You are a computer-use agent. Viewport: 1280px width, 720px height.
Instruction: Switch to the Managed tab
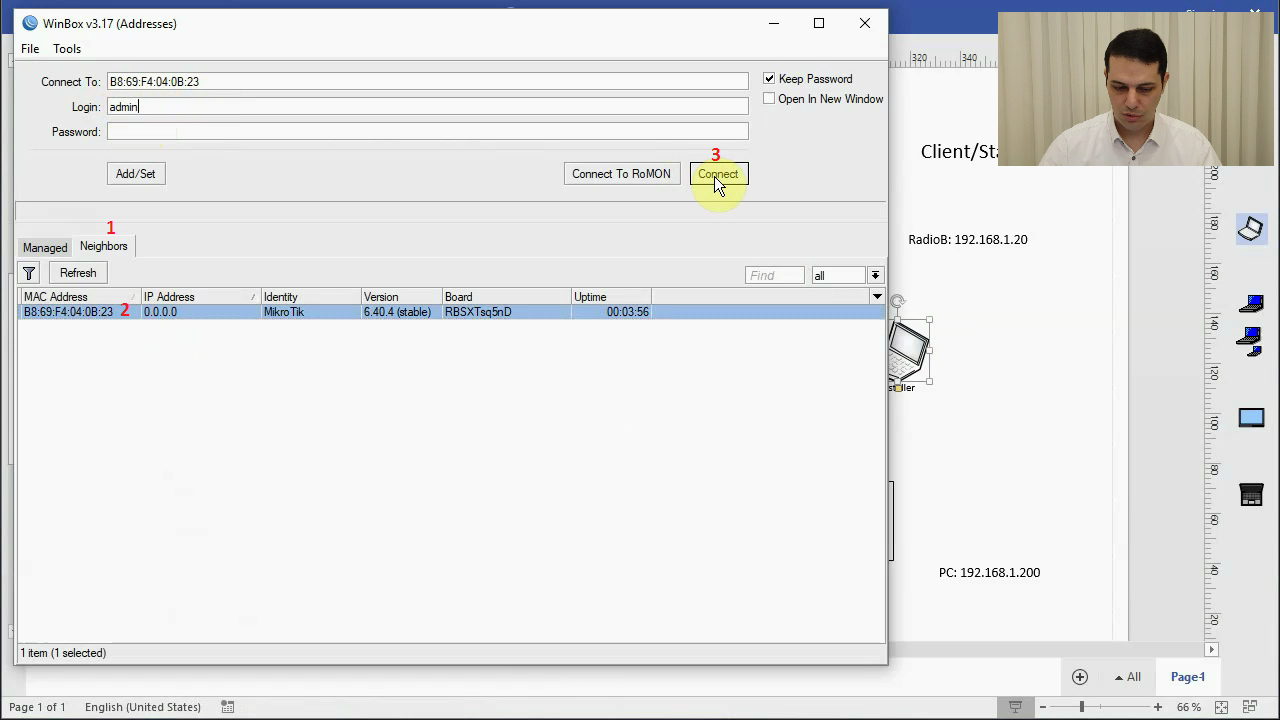pos(45,248)
